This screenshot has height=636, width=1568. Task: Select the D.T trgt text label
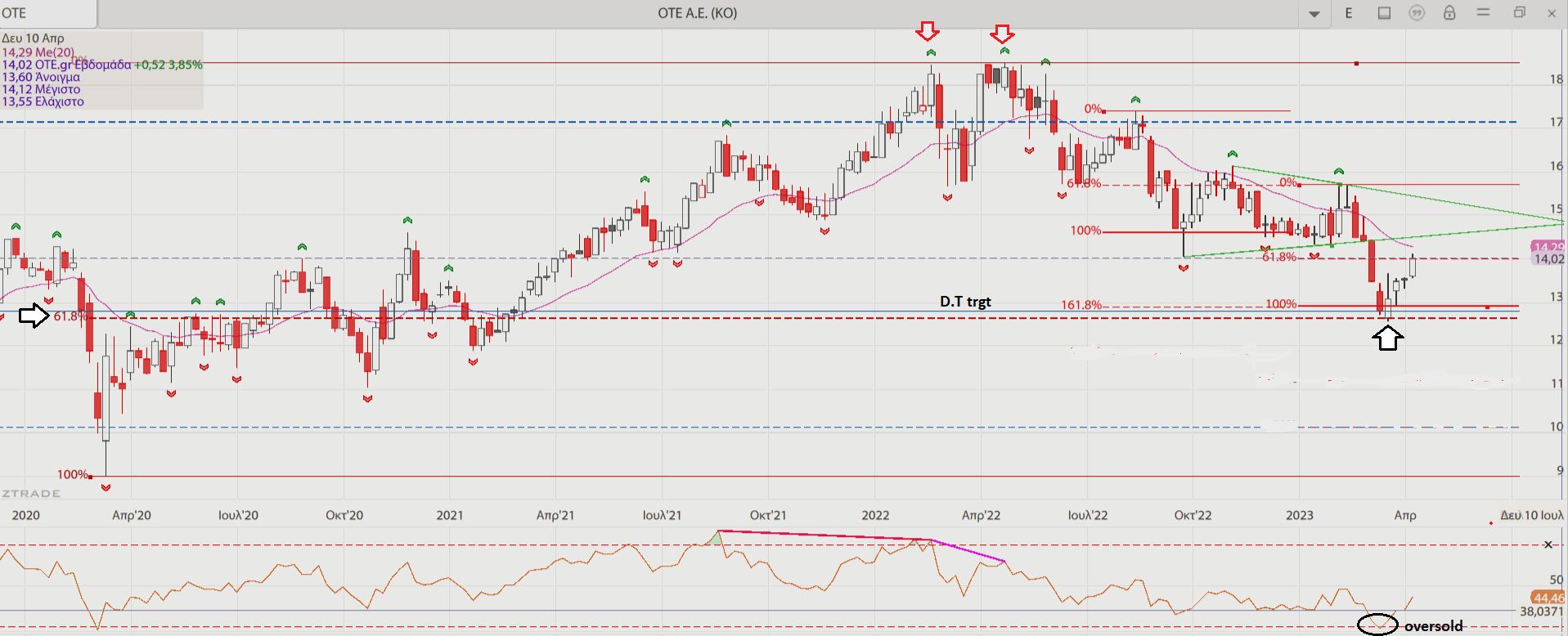tap(965, 302)
